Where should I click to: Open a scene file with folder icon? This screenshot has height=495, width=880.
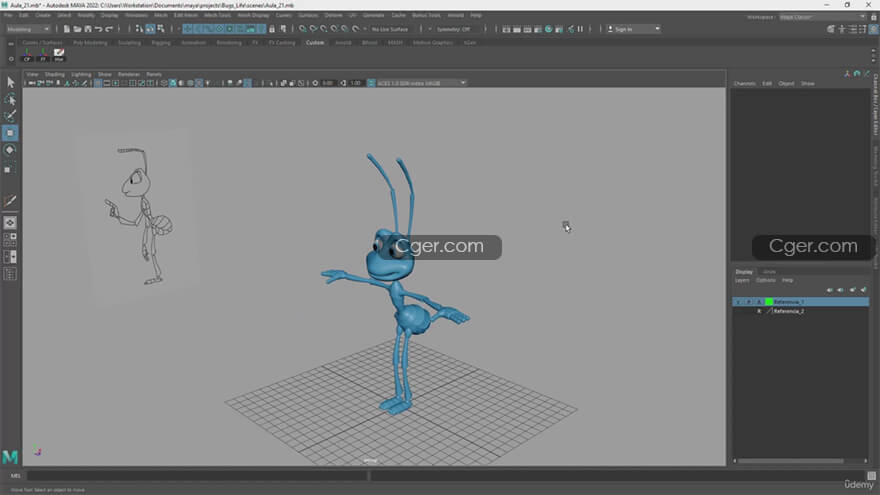pyautogui.click(x=77, y=29)
